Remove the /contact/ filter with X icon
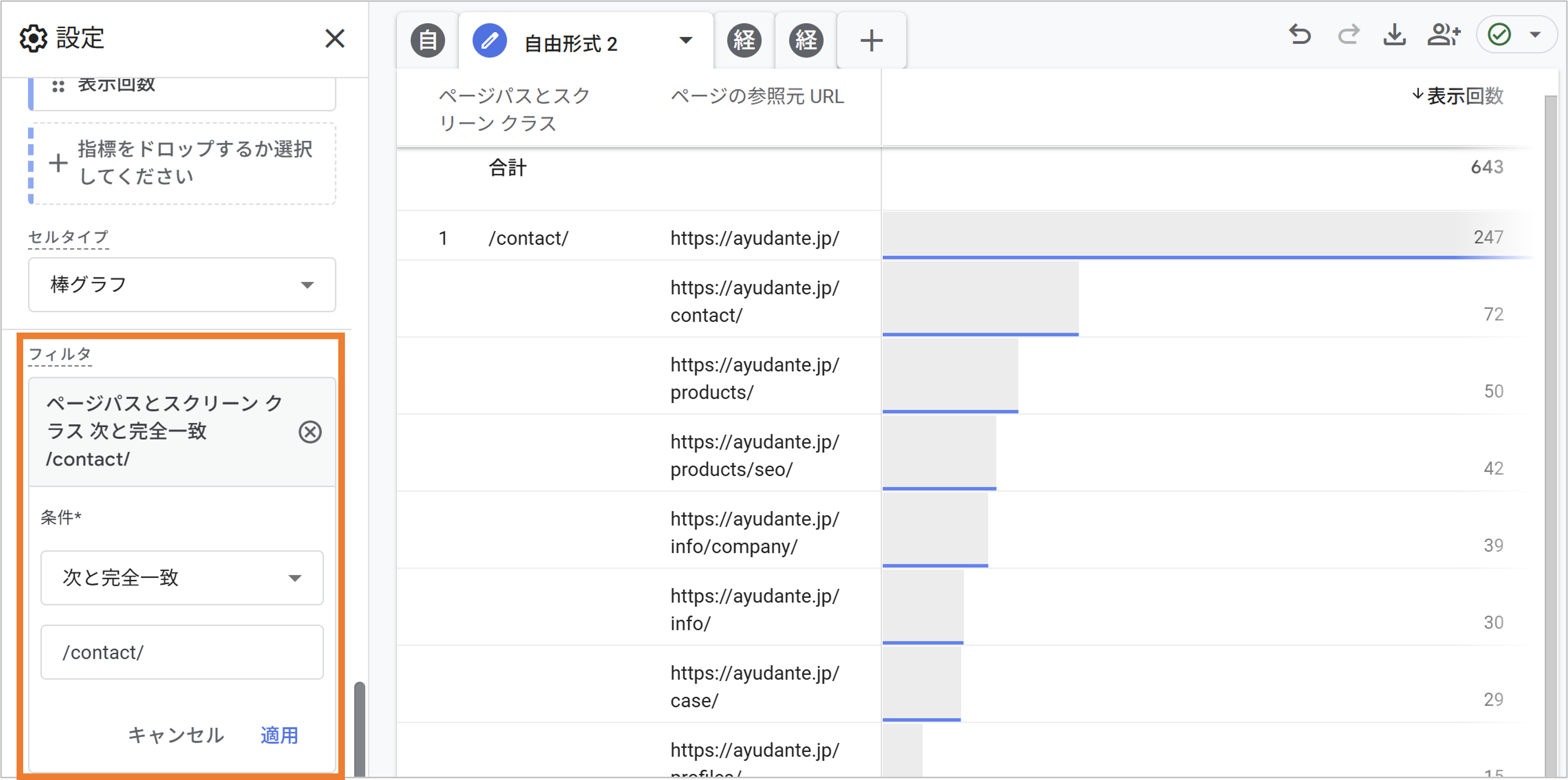The height and width of the screenshot is (780, 1568). coord(310,431)
